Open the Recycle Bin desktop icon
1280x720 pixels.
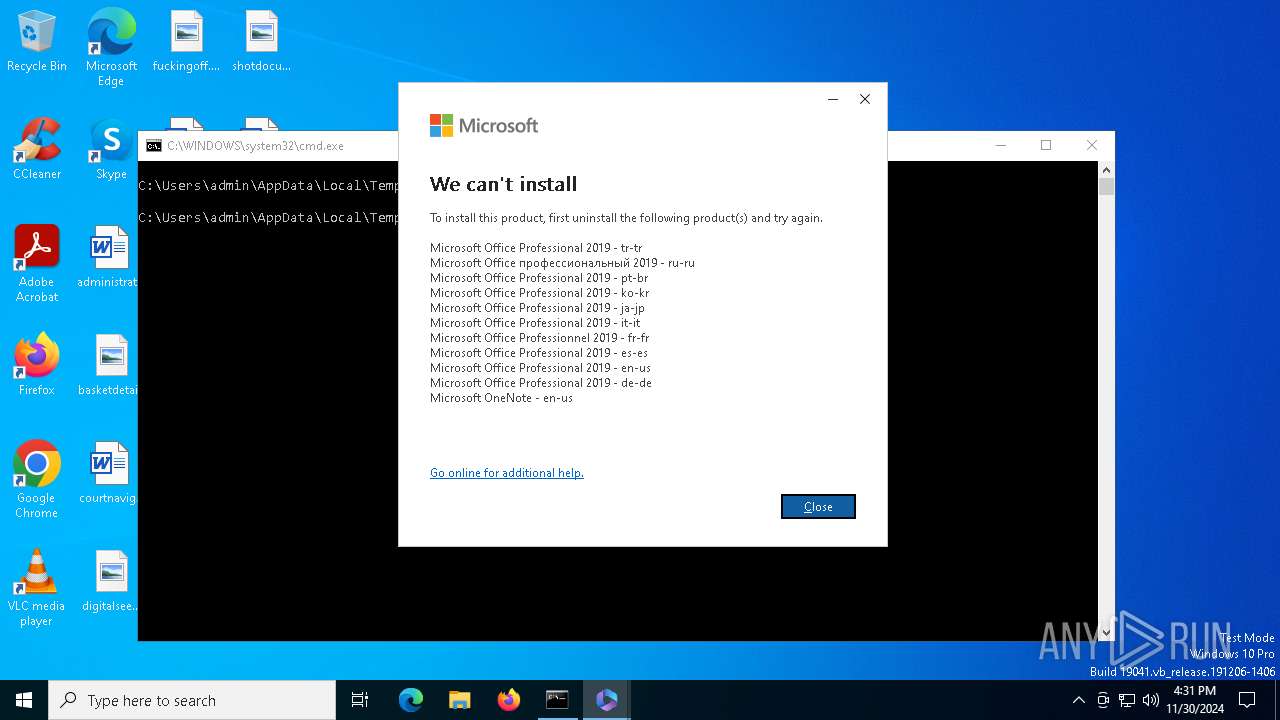37,42
